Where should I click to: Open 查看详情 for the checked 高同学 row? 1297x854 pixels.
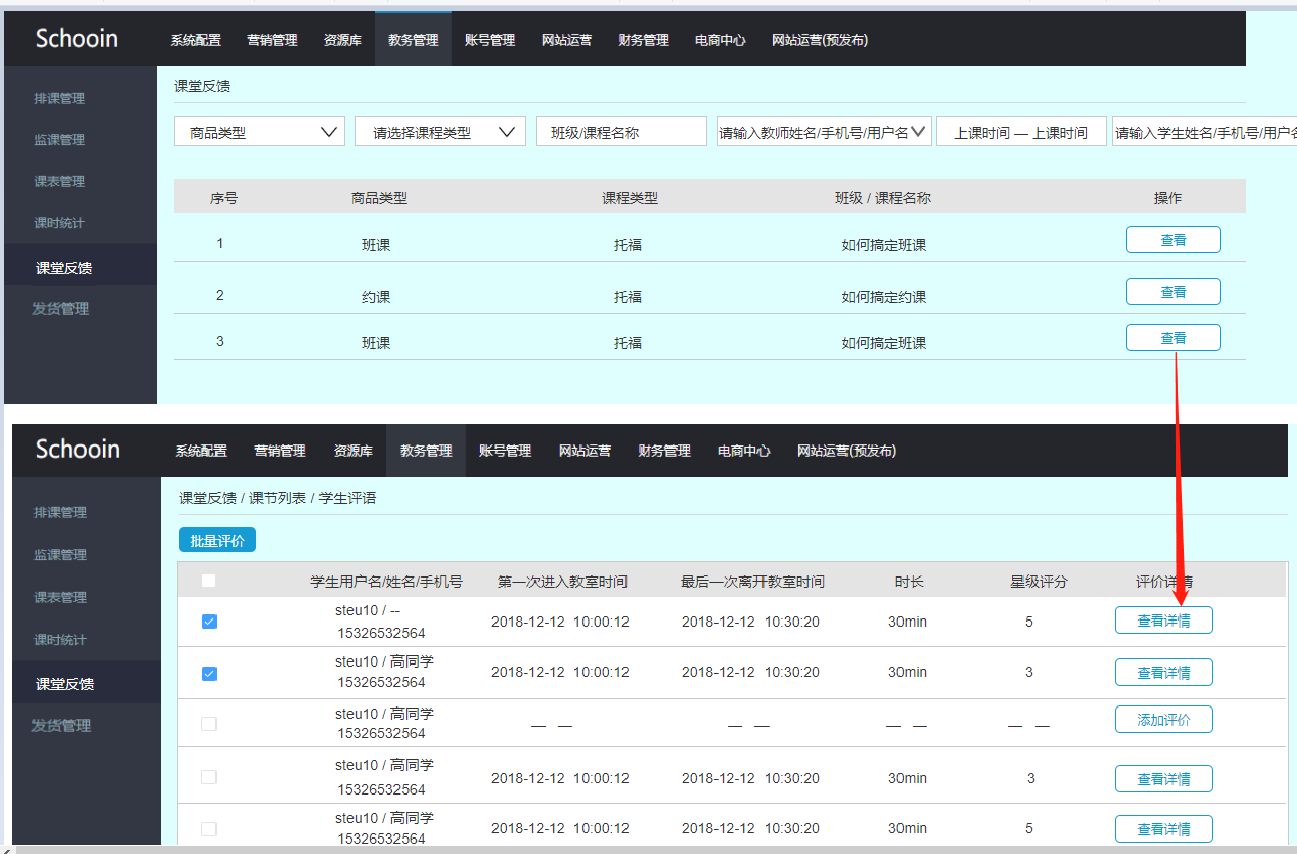coord(1164,673)
